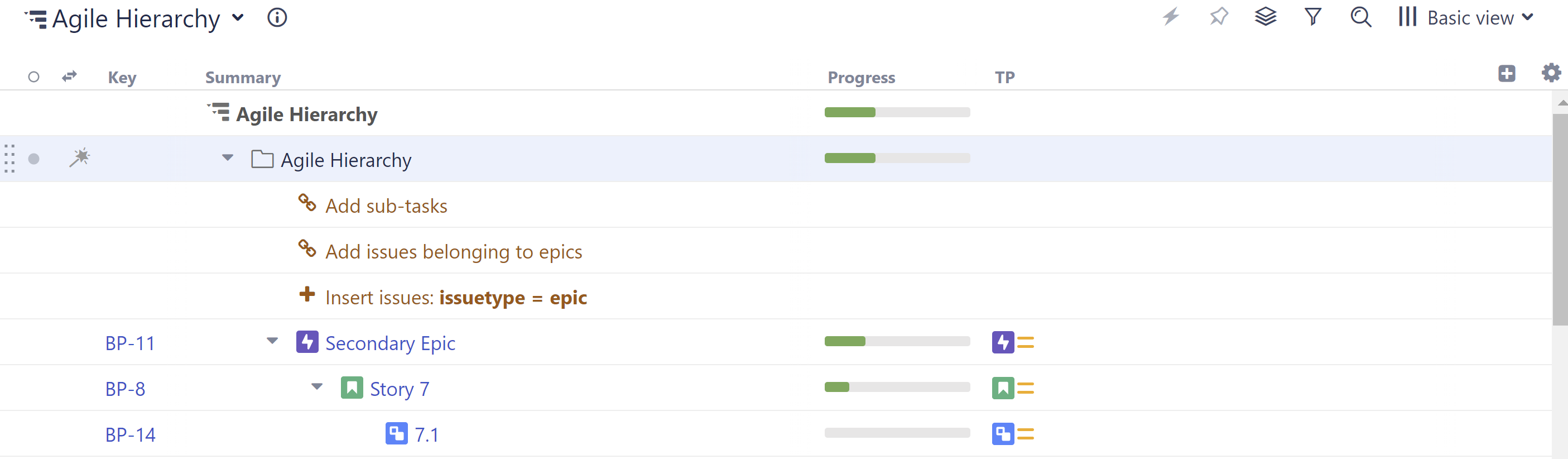This screenshot has width=1568, height=459.
Task: Toggle selection dot on Agile Hierarchy row
Action: (34, 159)
